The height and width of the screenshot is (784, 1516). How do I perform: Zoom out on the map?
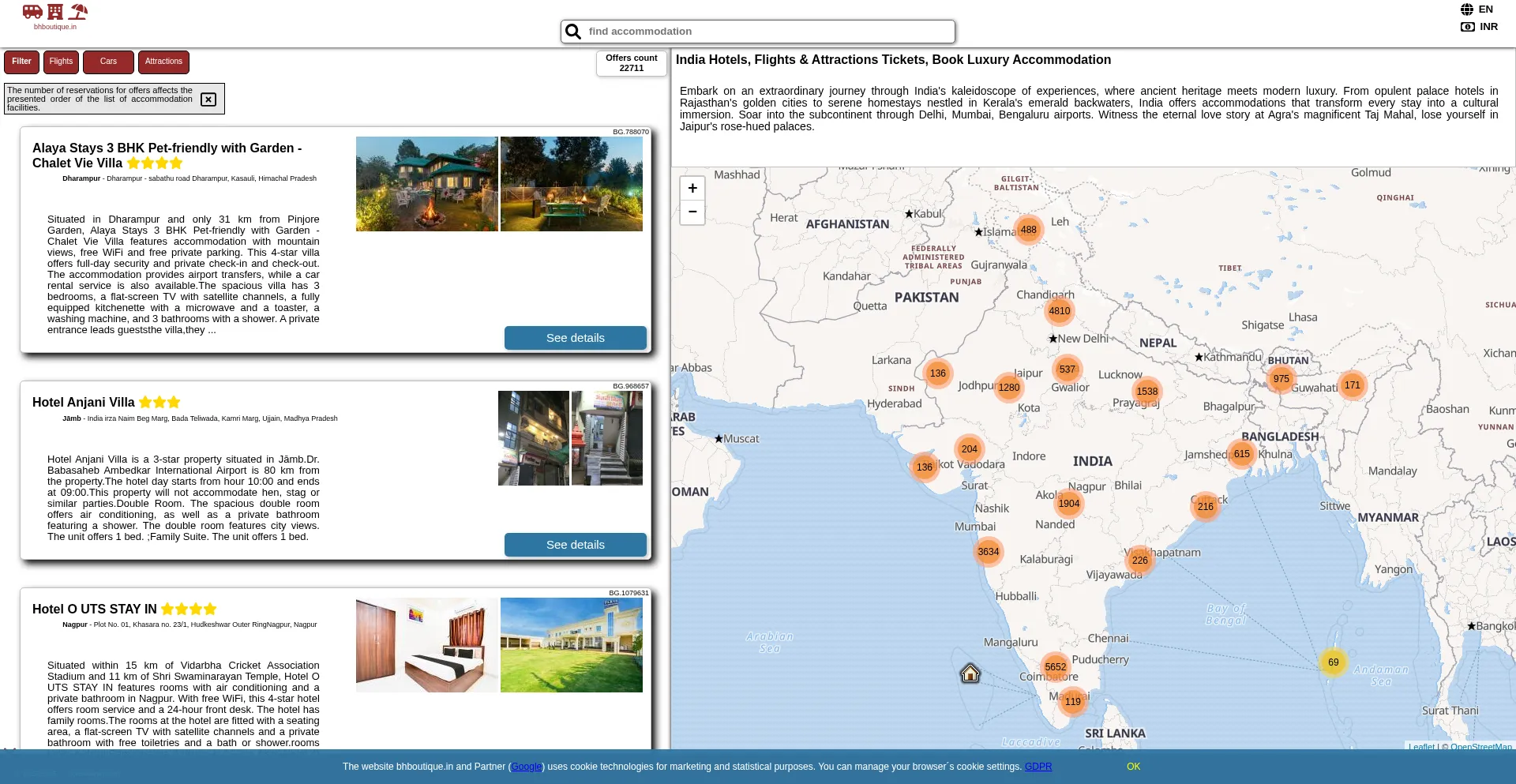(692, 212)
